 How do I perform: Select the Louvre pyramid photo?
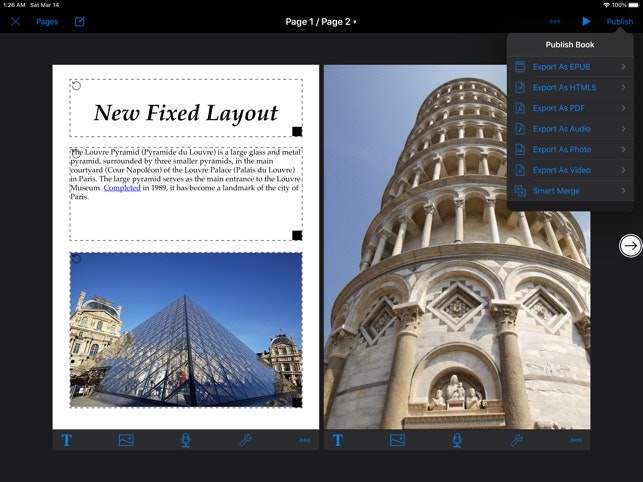point(186,330)
